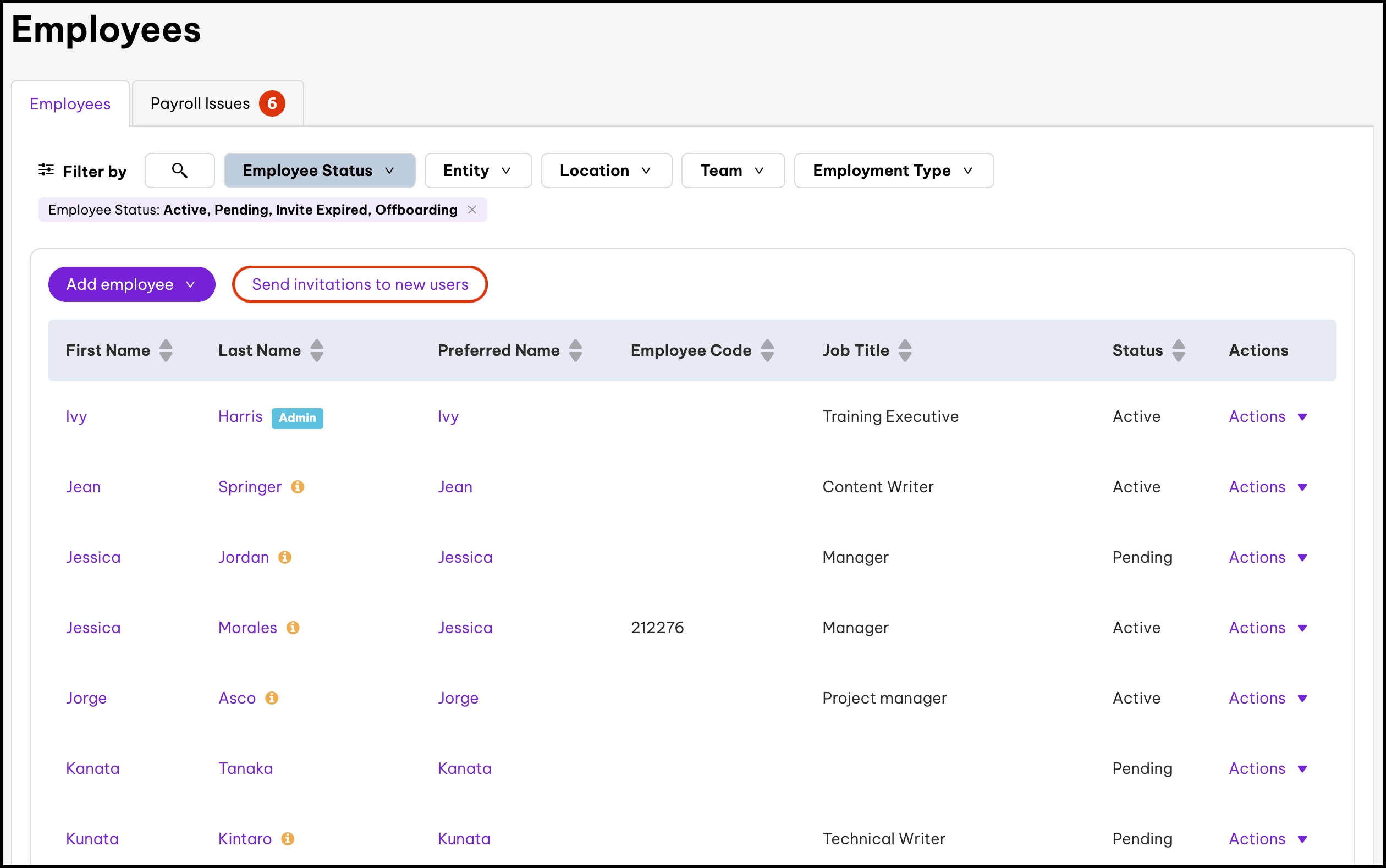The width and height of the screenshot is (1386, 868).
Task: Click the info icon next to Springer
Action: (x=298, y=487)
